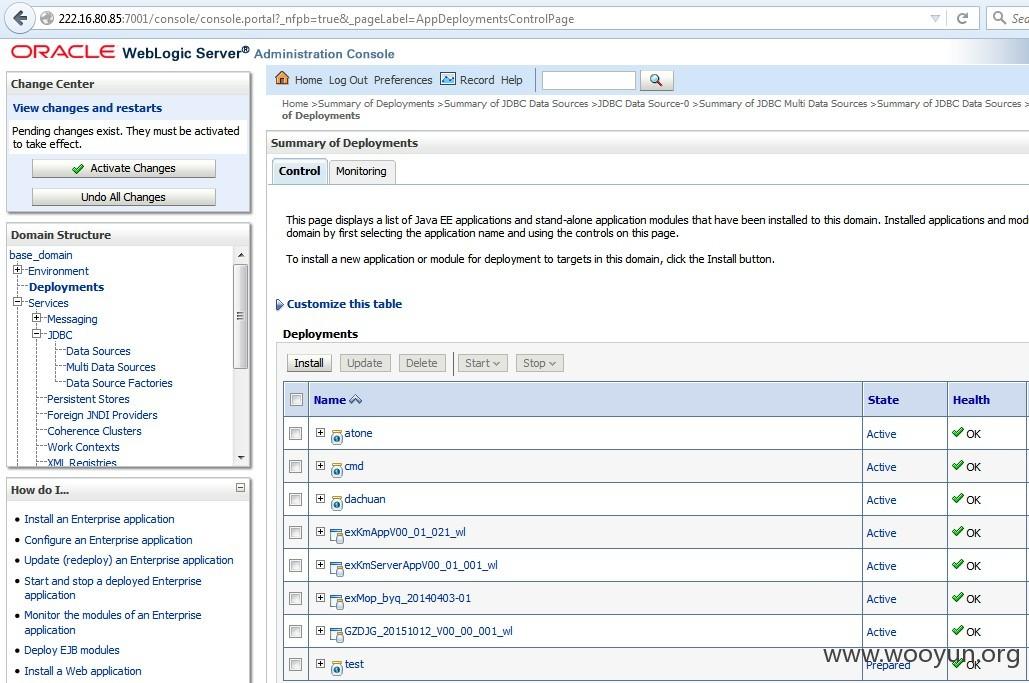Click the exMop_byq_20140403-01 application icon
This screenshot has width=1029, height=683.
coord(337,601)
